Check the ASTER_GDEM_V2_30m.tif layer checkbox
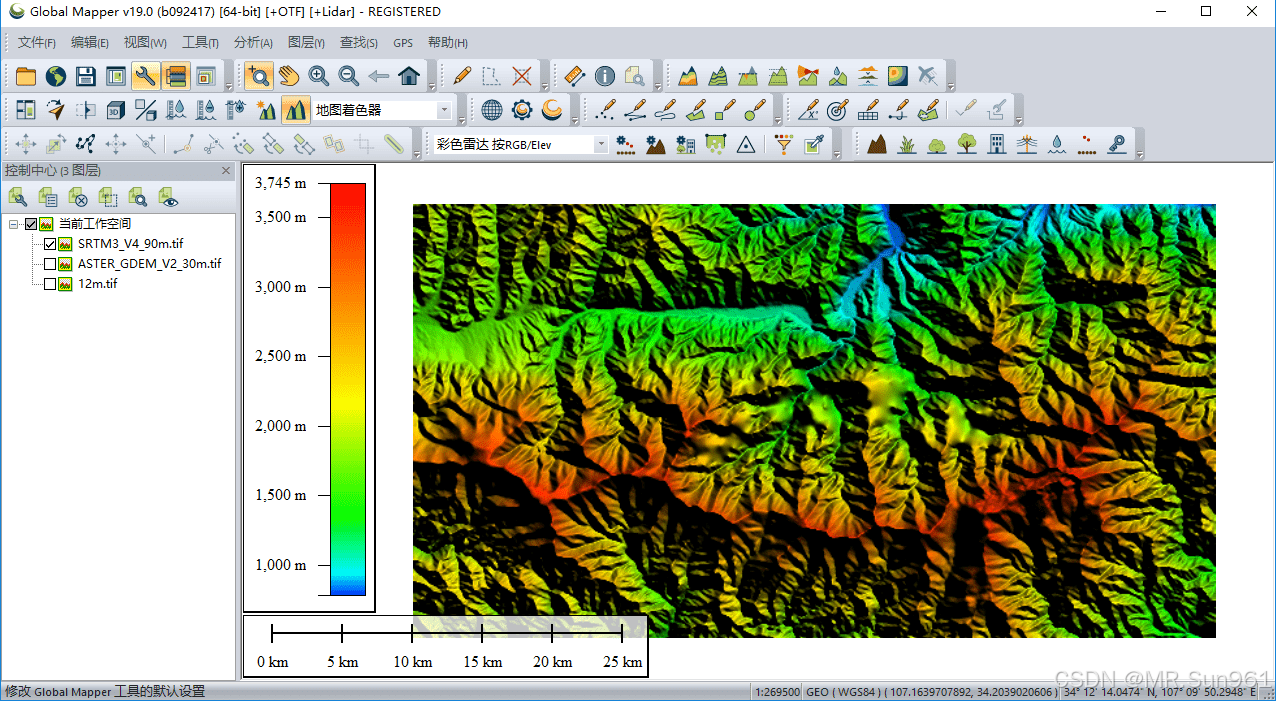The image size is (1276, 701). tap(50, 264)
